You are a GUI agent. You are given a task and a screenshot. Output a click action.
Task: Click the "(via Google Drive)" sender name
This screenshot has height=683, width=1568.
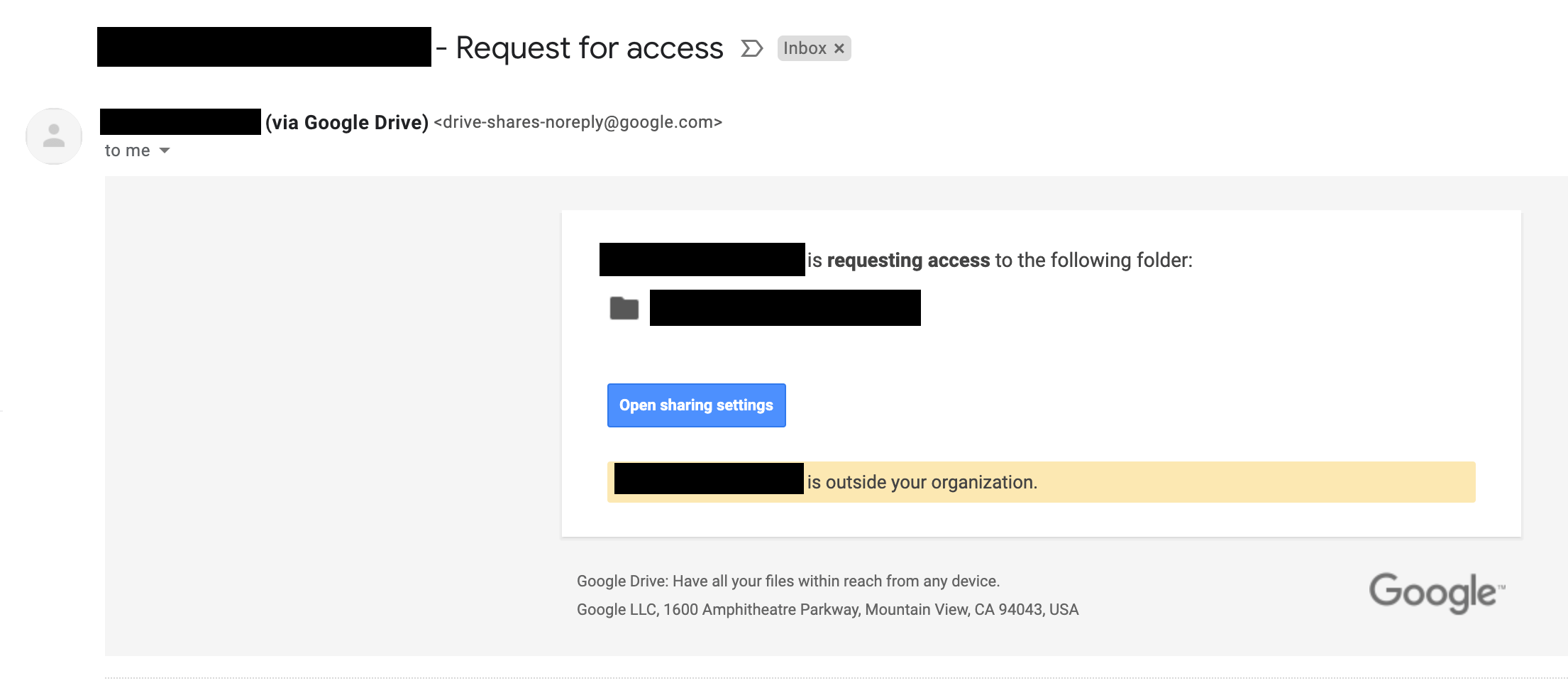click(x=347, y=122)
